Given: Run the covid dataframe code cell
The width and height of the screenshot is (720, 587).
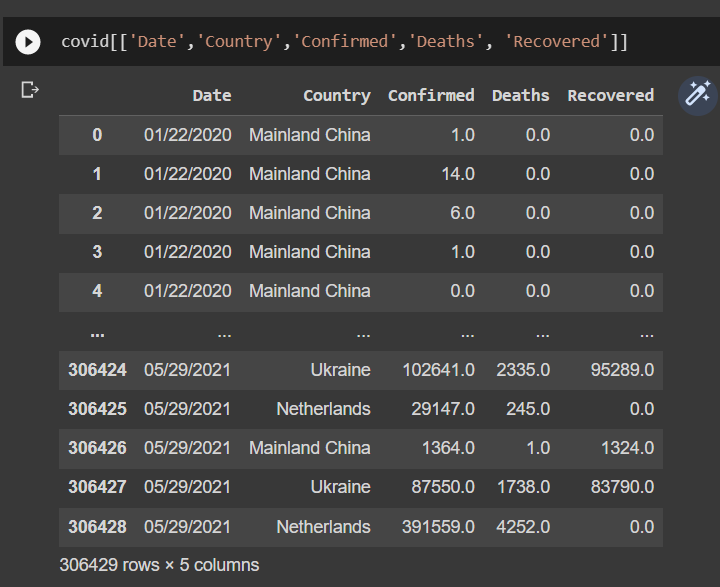Looking at the screenshot, I should point(28,42).
